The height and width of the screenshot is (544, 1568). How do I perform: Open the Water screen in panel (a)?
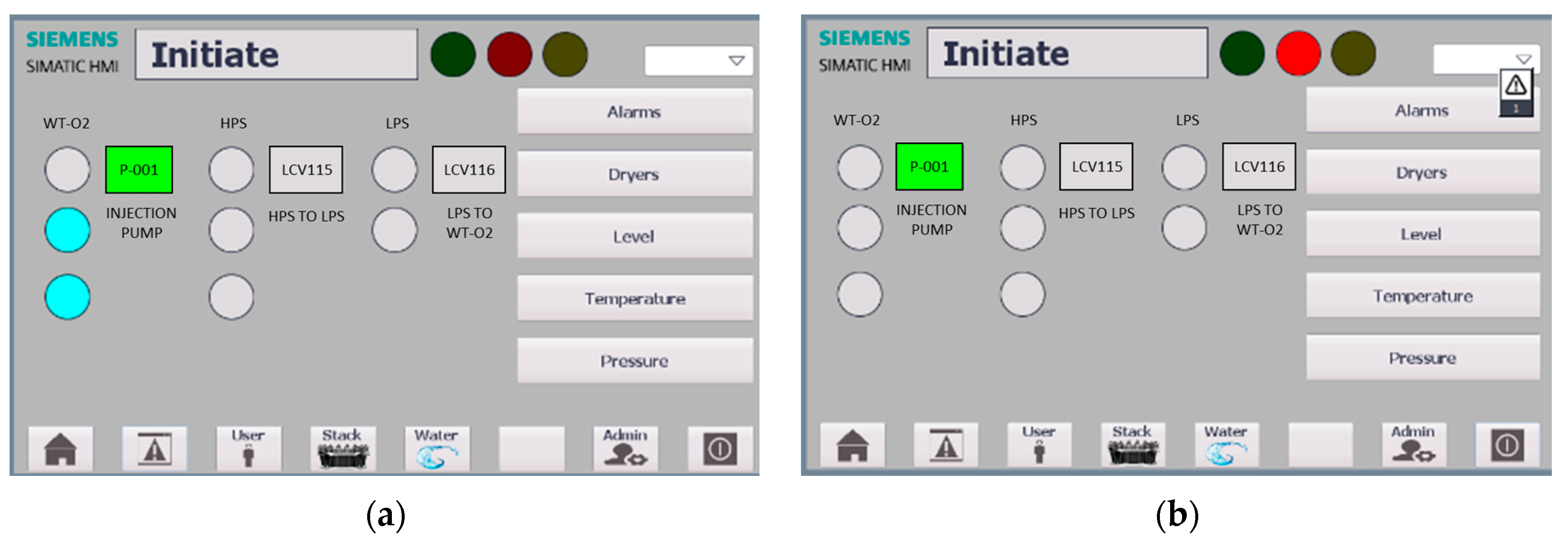pyautogui.click(x=437, y=449)
